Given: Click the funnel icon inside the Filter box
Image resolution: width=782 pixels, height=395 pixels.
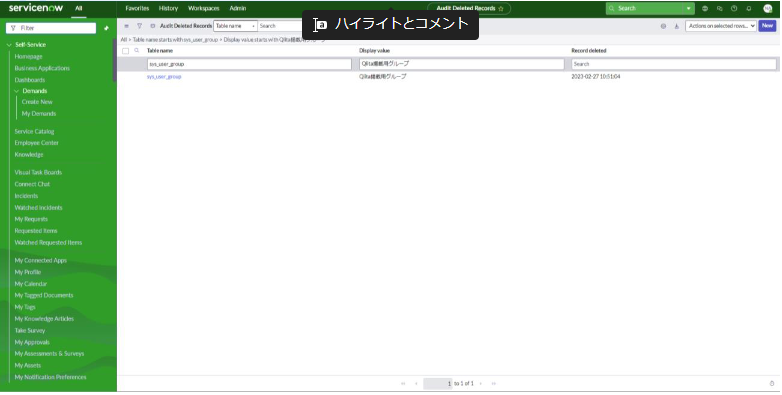Looking at the screenshot, I should [13, 28].
